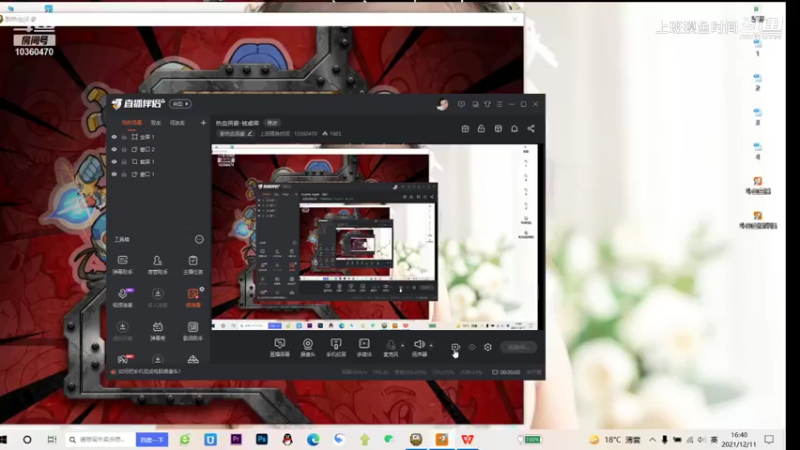The width and height of the screenshot is (800, 450).
Task: Add a multimedia source from bottom bar
Action: click(364, 347)
